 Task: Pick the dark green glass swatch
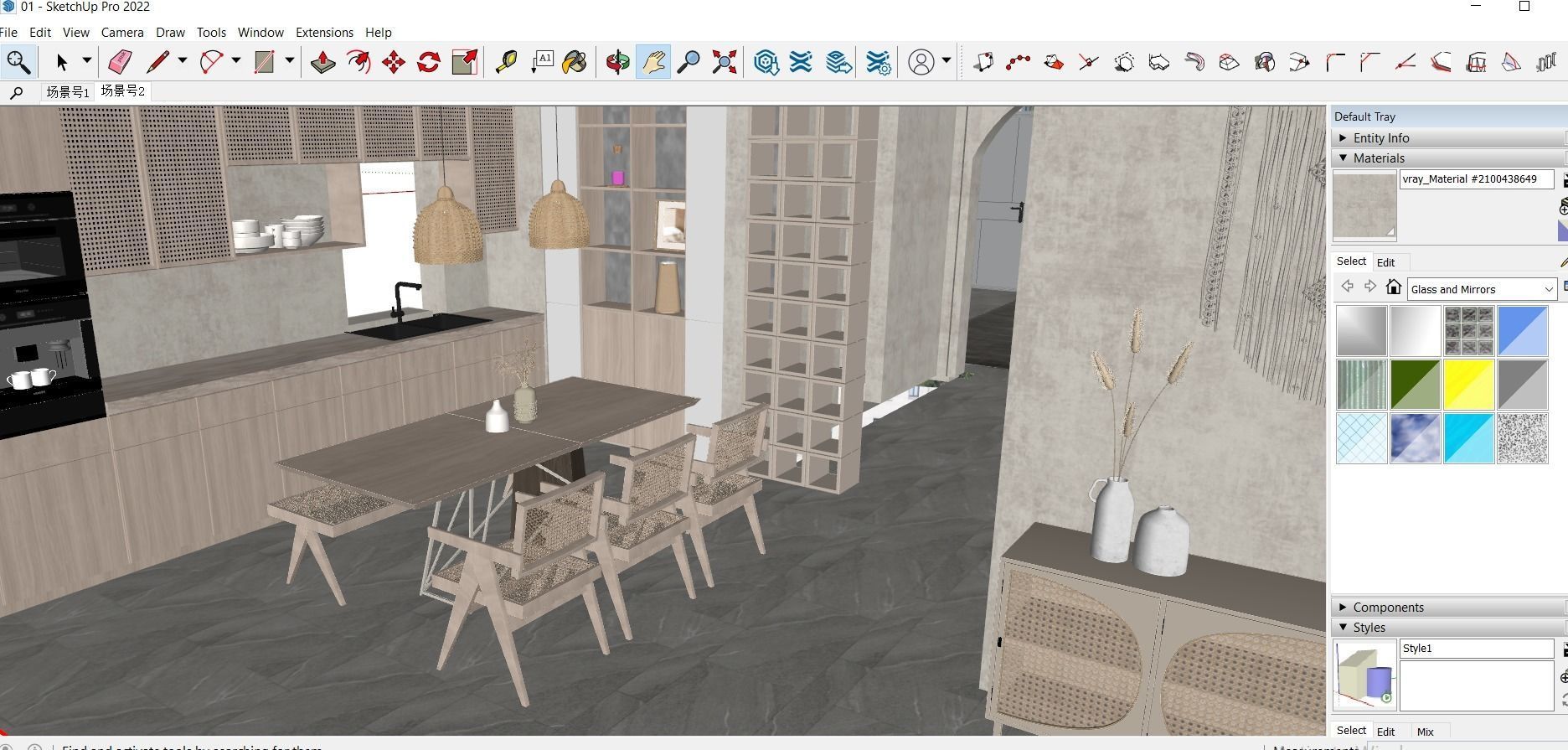coord(1415,385)
